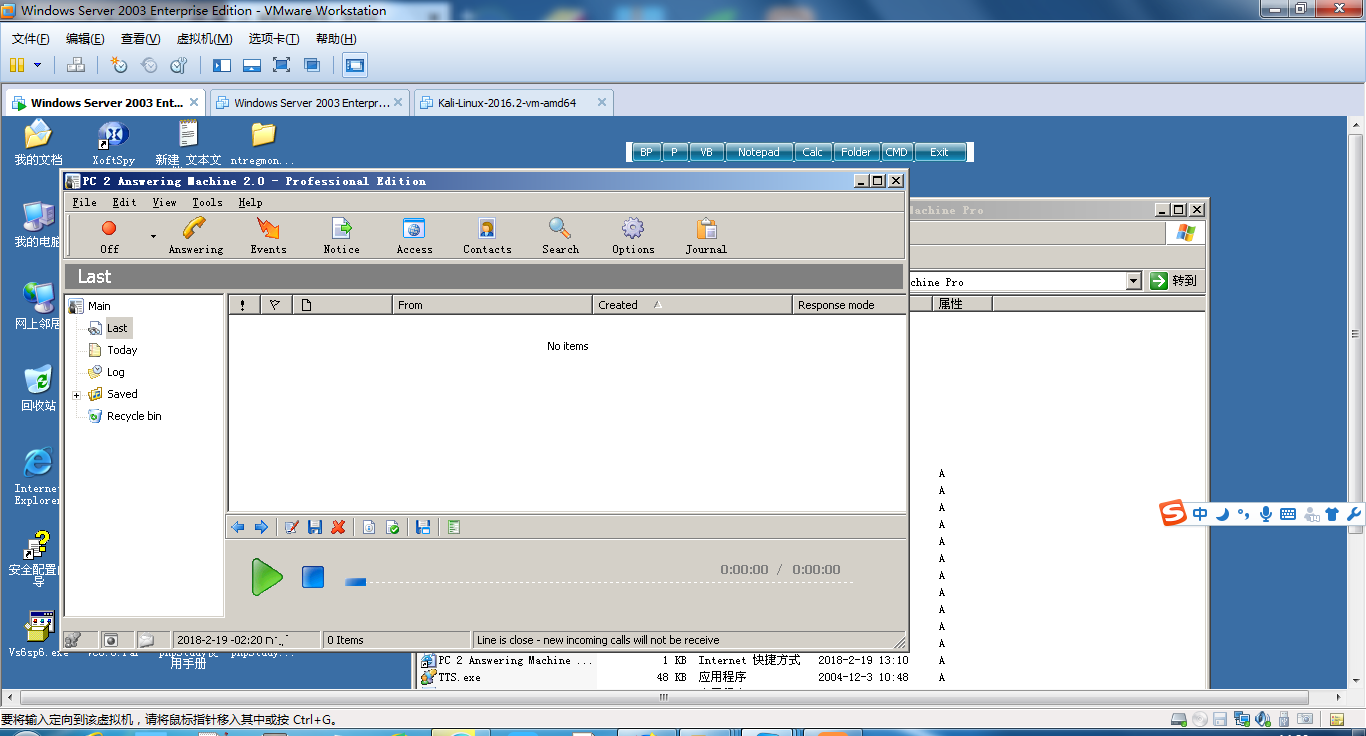Click the red X delete icon
Viewport: 1366px width, 736px height.
pyautogui.click(x=339, y=527)
